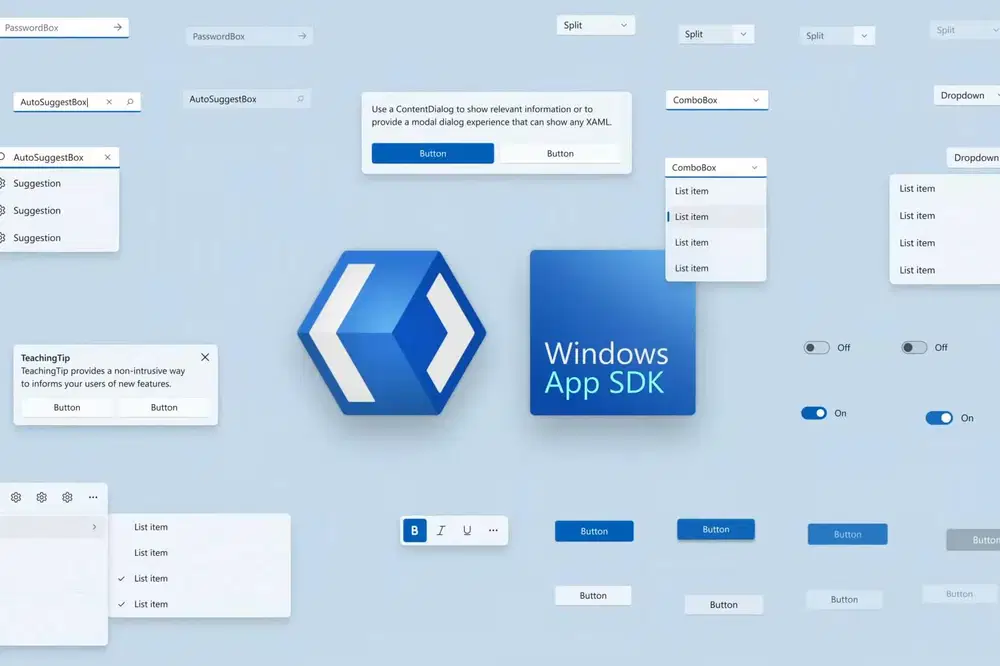Open the Split button dropdown chevron

(x=621, y=24)
